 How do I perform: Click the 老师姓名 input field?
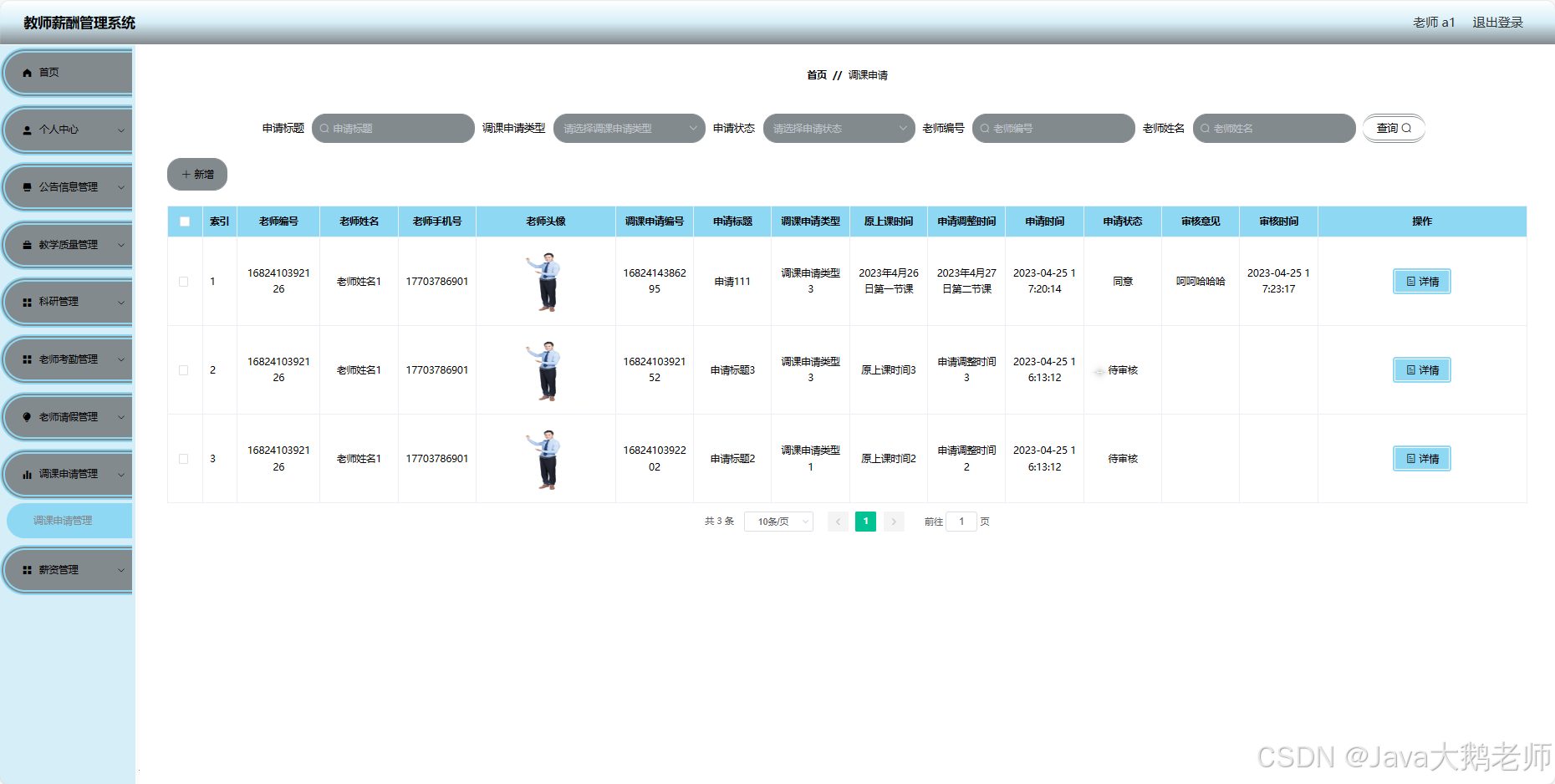(1274, 129)
